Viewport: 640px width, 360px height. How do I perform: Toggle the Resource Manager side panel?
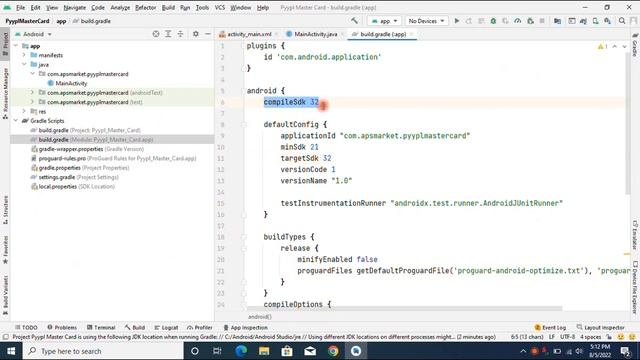[5, 93]
